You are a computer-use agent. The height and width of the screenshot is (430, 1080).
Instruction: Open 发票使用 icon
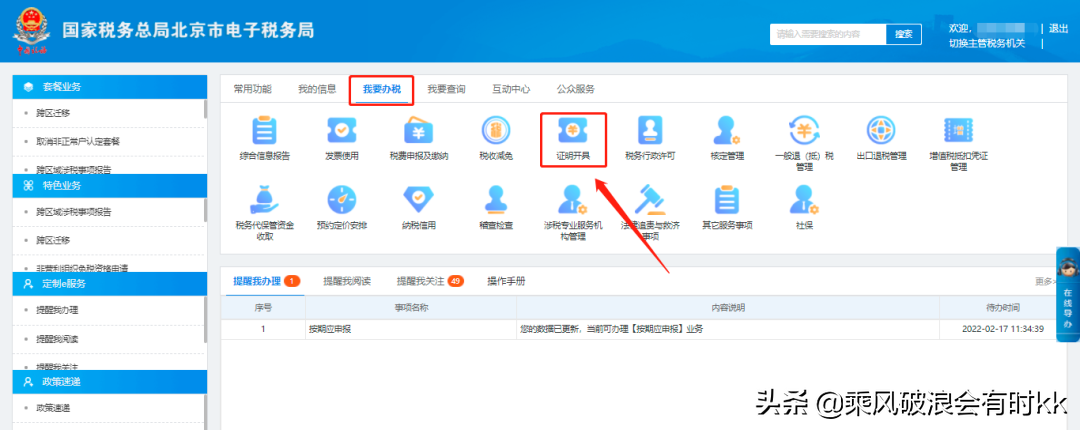pyautogui.click(x=342, y=130)
